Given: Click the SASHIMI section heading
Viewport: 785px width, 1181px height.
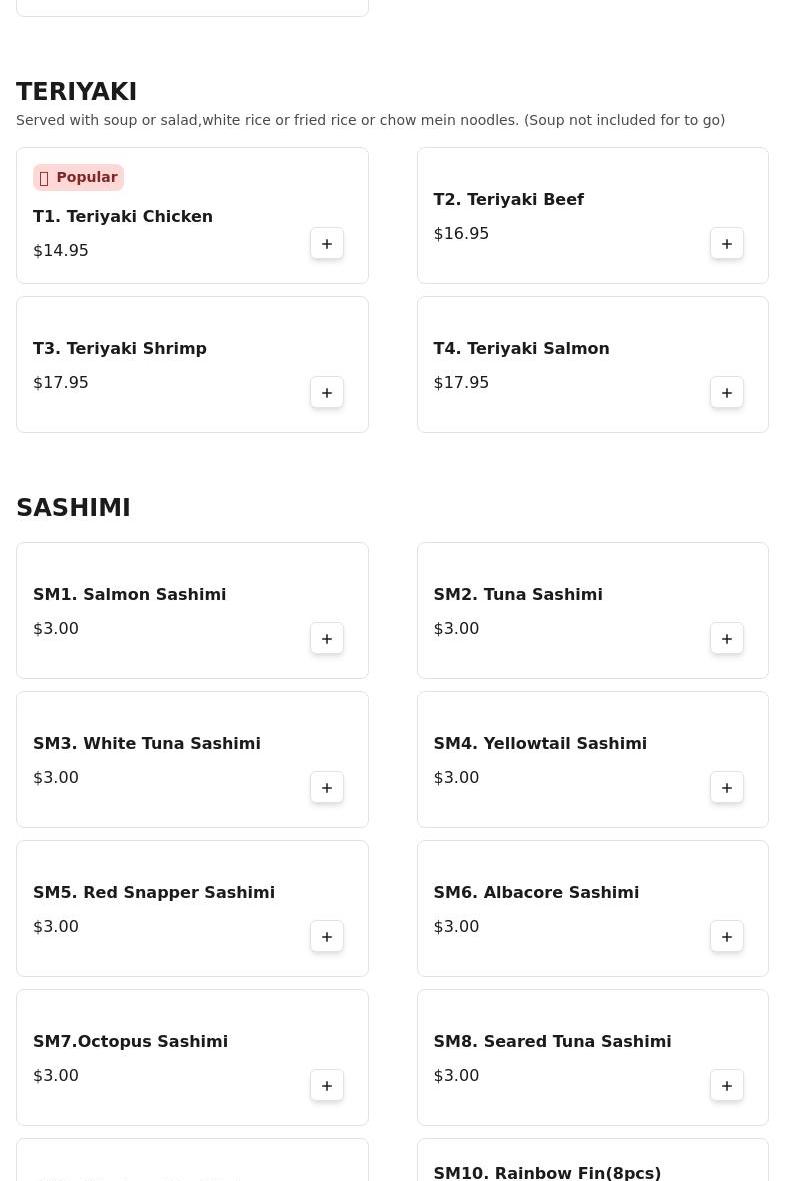Looking at the screenshot, I should point(74,507).
